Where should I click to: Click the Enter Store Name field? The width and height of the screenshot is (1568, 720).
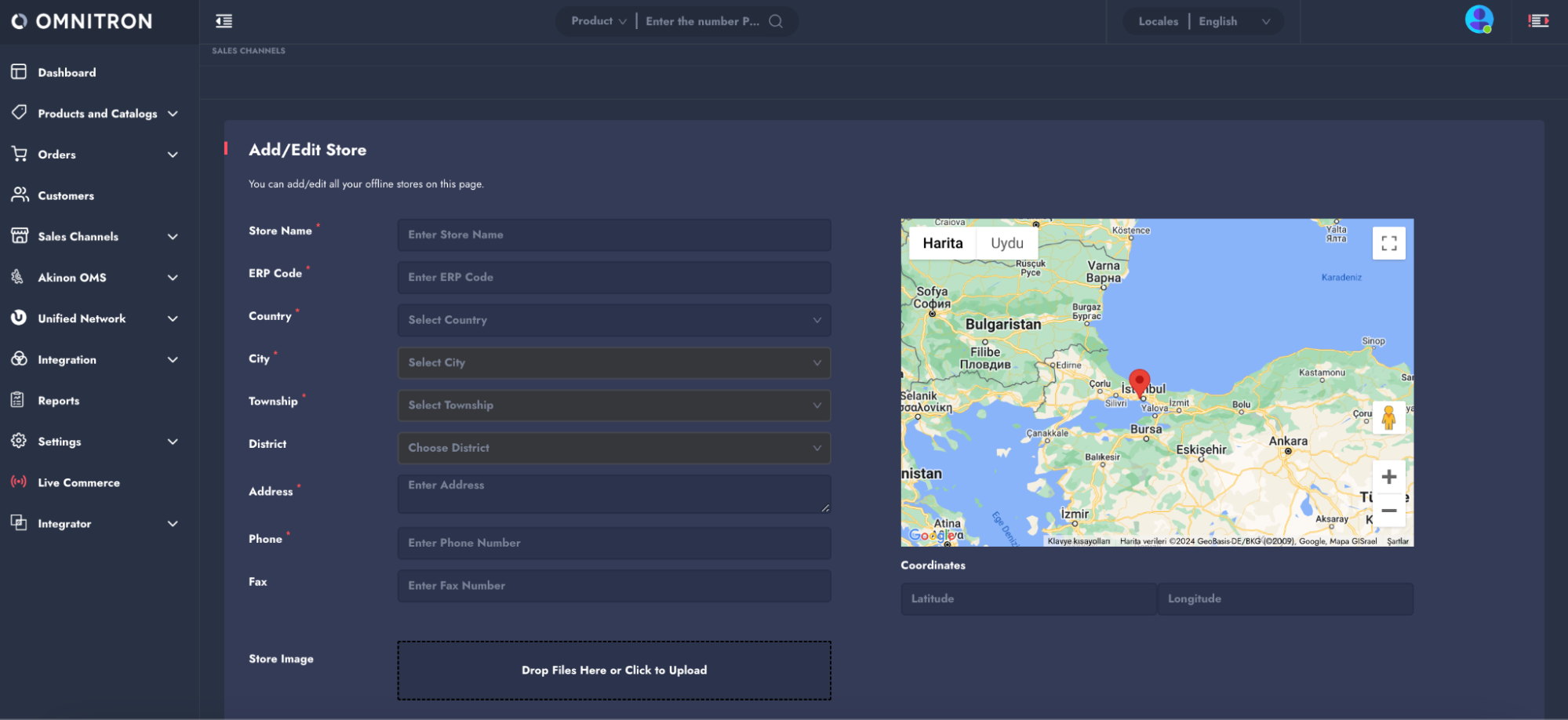(613, 235)
